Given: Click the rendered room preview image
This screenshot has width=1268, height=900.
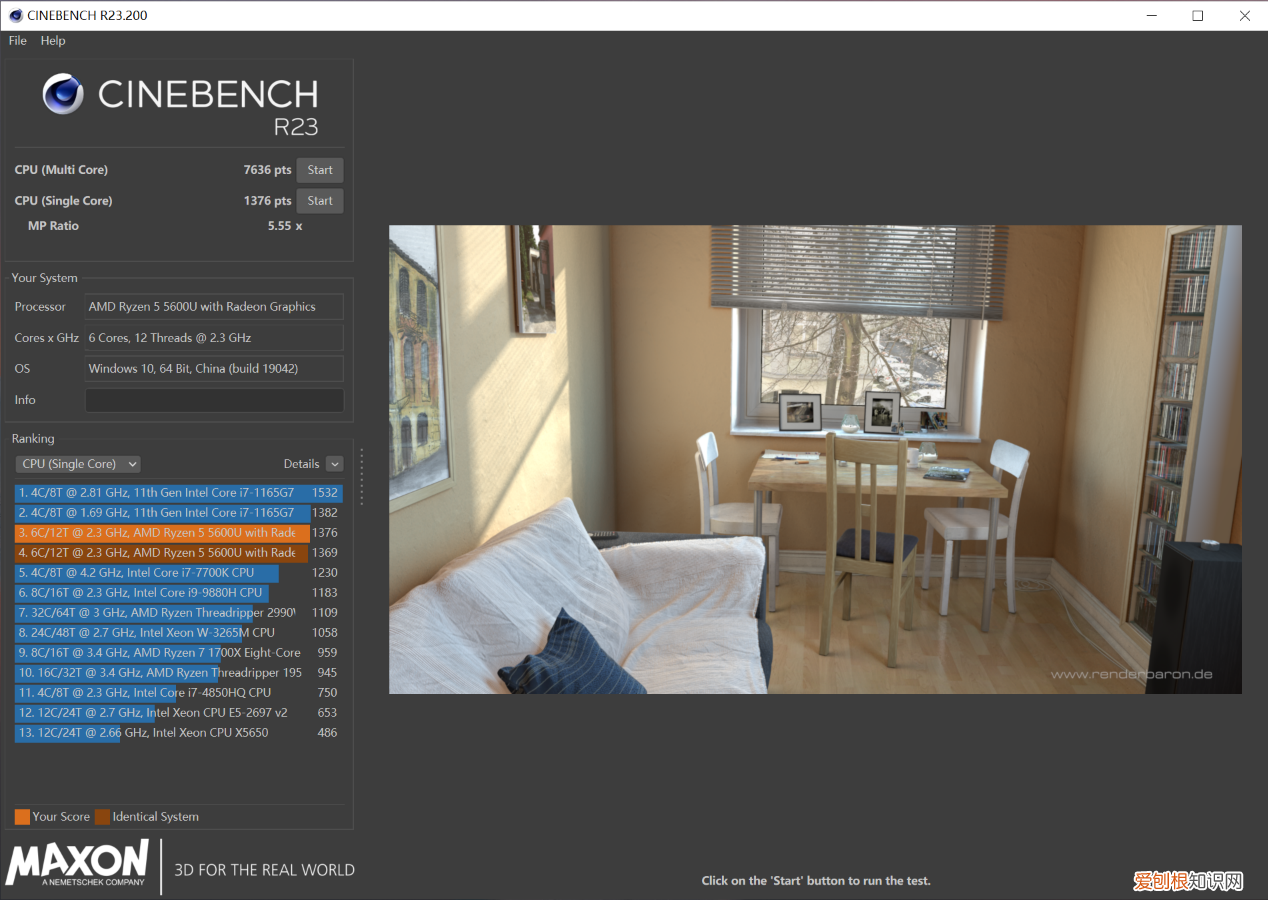Looking at the screenshot, I should coord(814,459).
